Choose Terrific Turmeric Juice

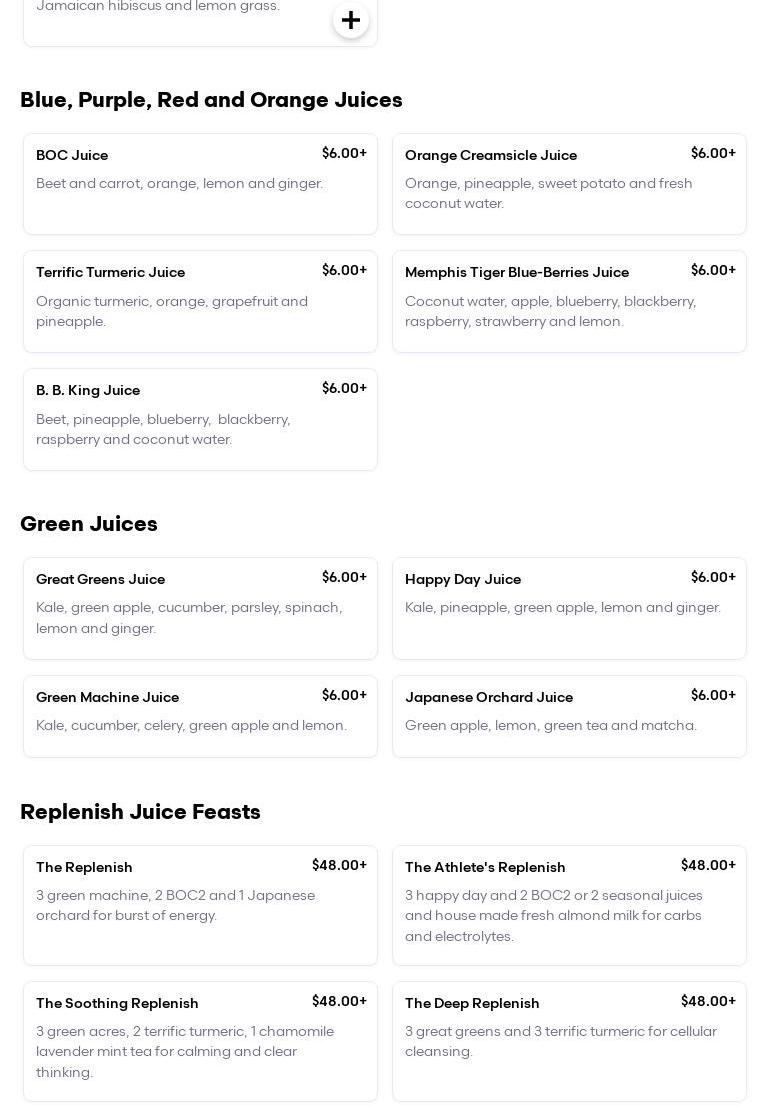pyautogui.click(x=200, y=301)
